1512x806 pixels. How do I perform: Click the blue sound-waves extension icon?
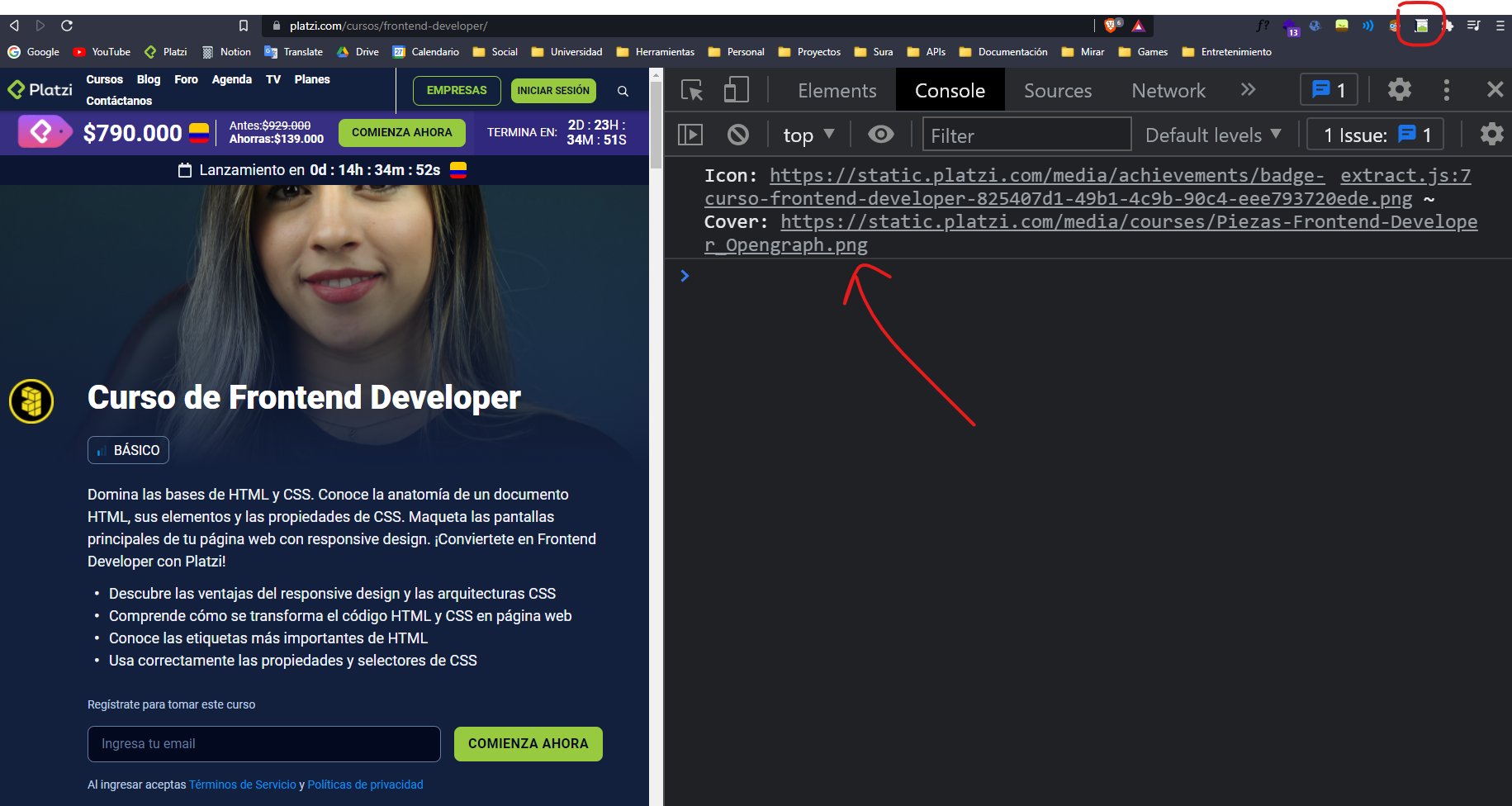1368,26
